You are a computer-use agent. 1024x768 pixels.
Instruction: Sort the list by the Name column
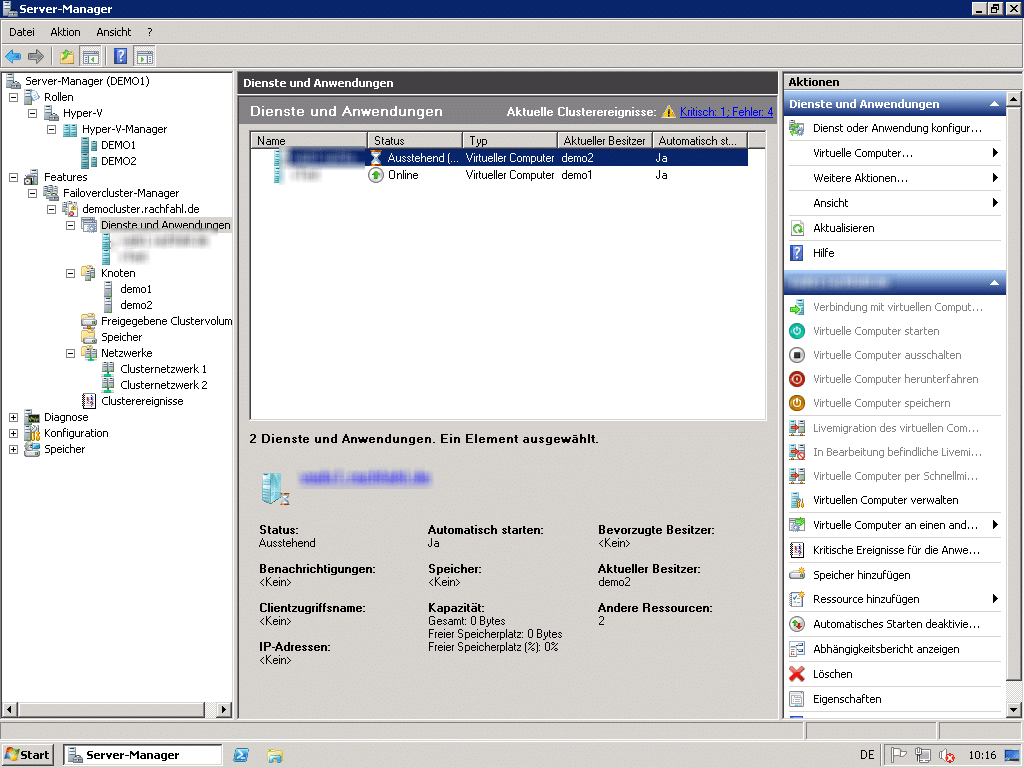(x=309, y=140)
